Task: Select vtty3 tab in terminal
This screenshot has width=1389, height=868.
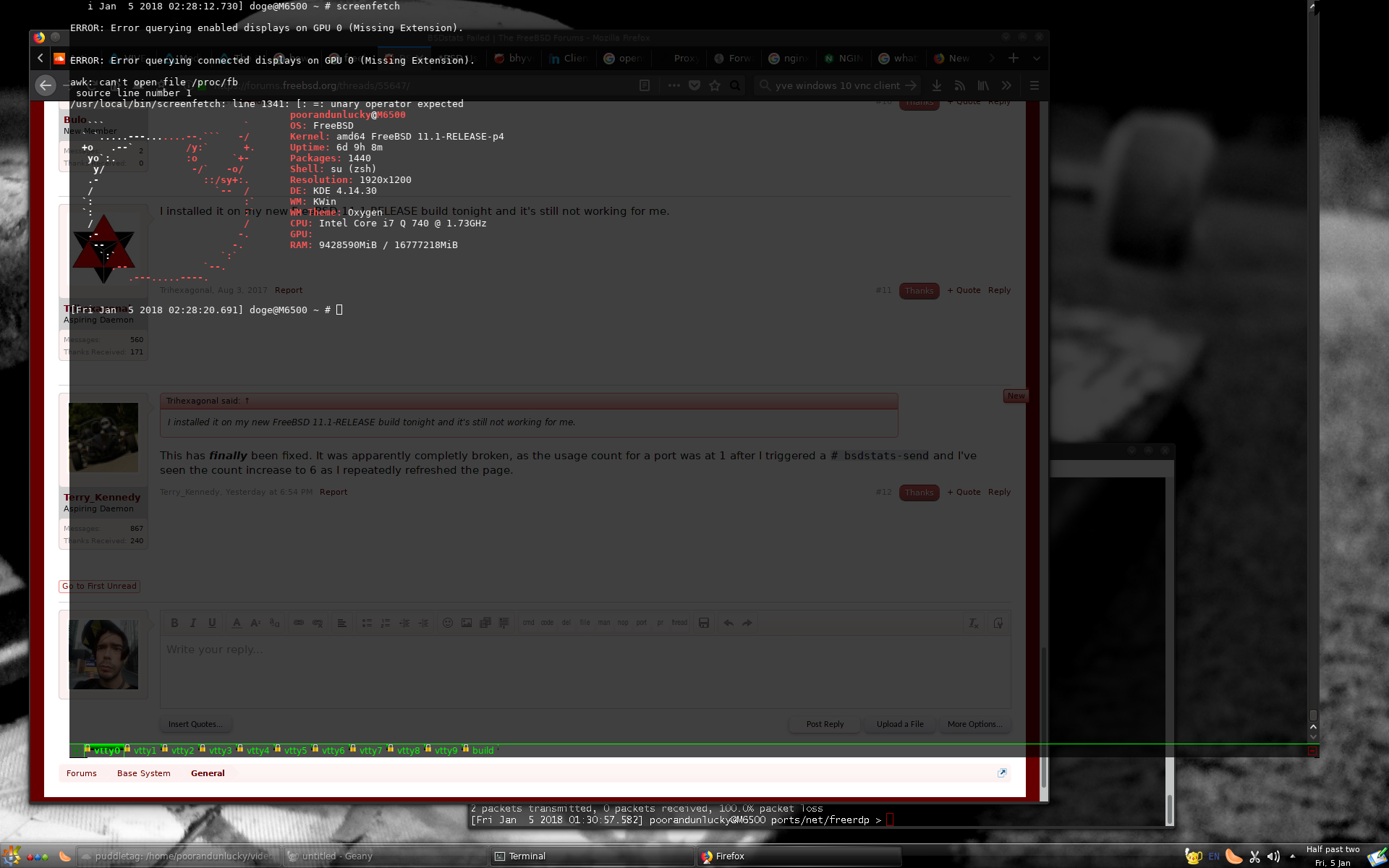Action: click(x=220, y=750)
